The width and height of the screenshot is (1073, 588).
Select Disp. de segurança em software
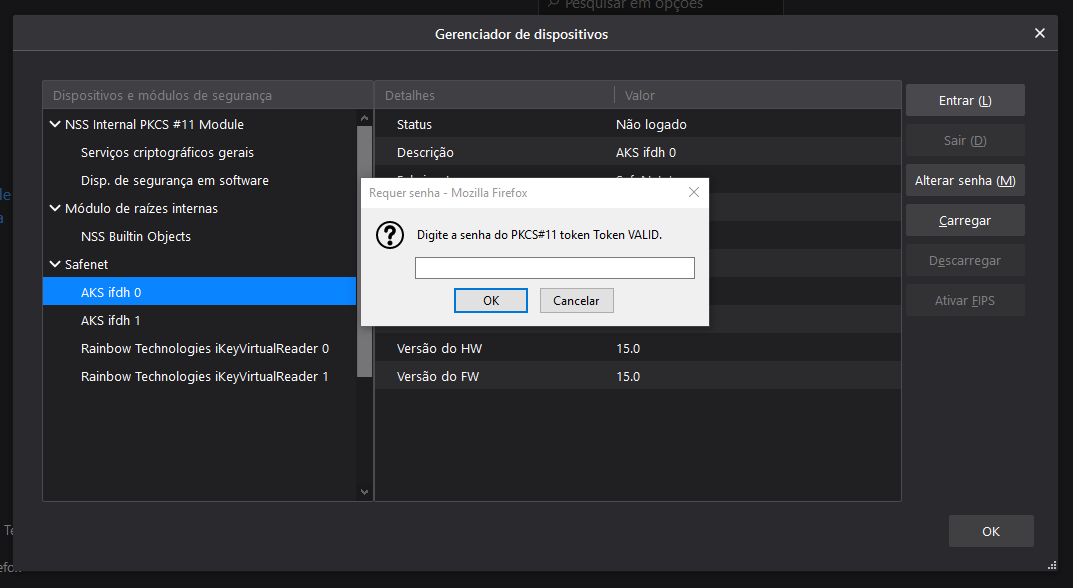pyautogui.click(x=174, y=181)
